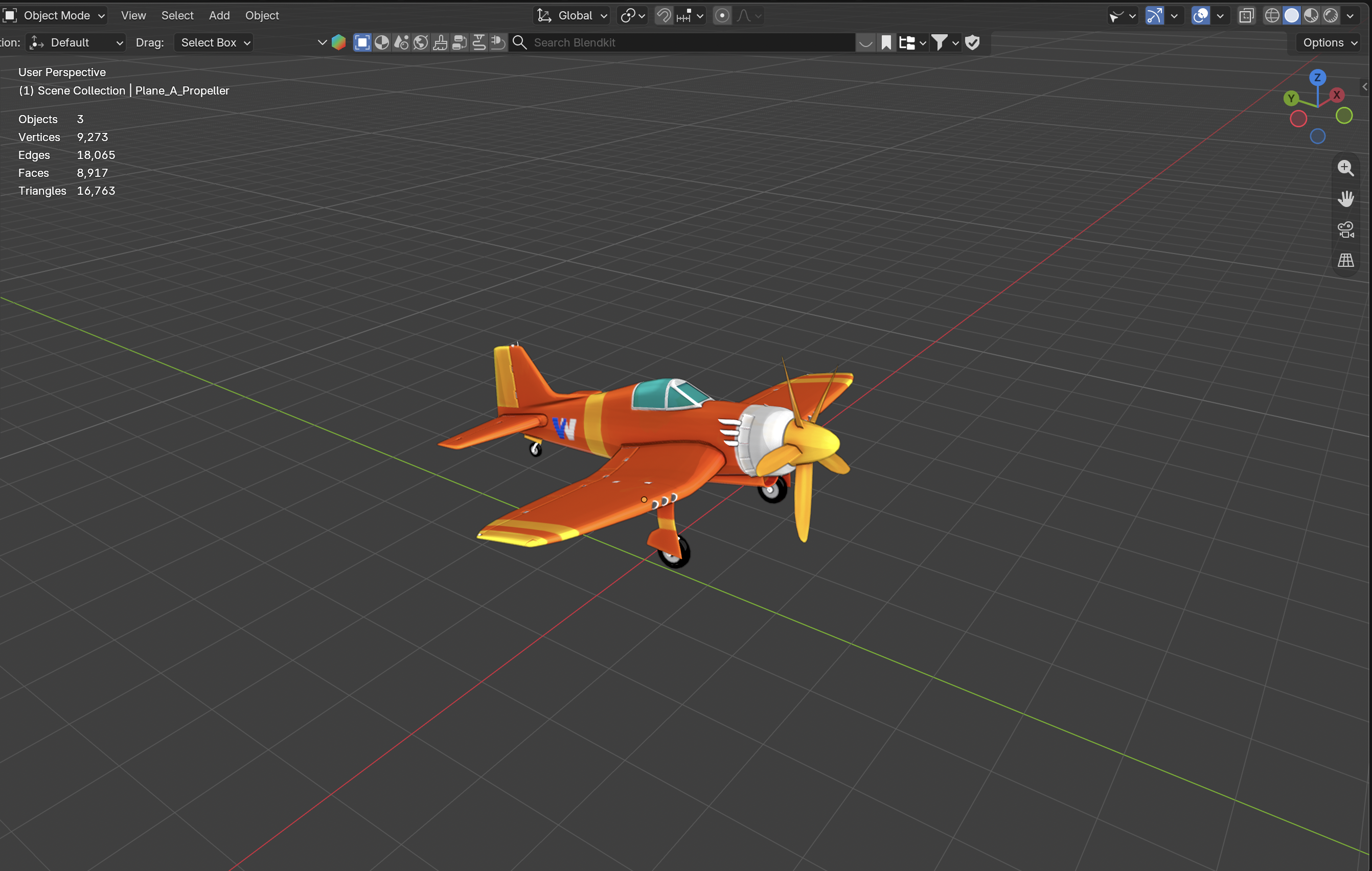Select the BlendKit Models asset type icon
Image resolution: width=1372 pixels, height=871 pixels.
click(x=362, y=42)
